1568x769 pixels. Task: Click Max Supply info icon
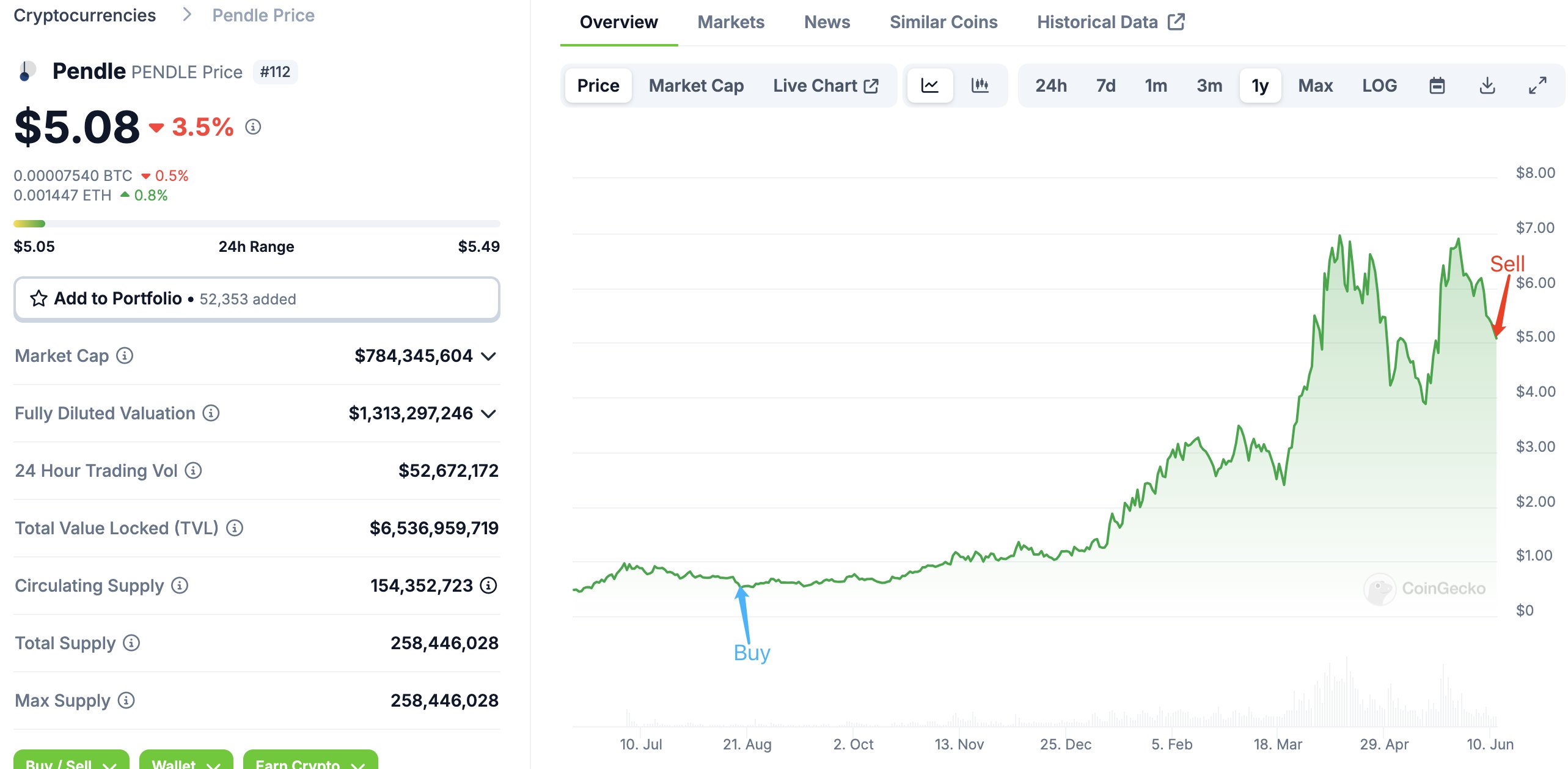126,700
